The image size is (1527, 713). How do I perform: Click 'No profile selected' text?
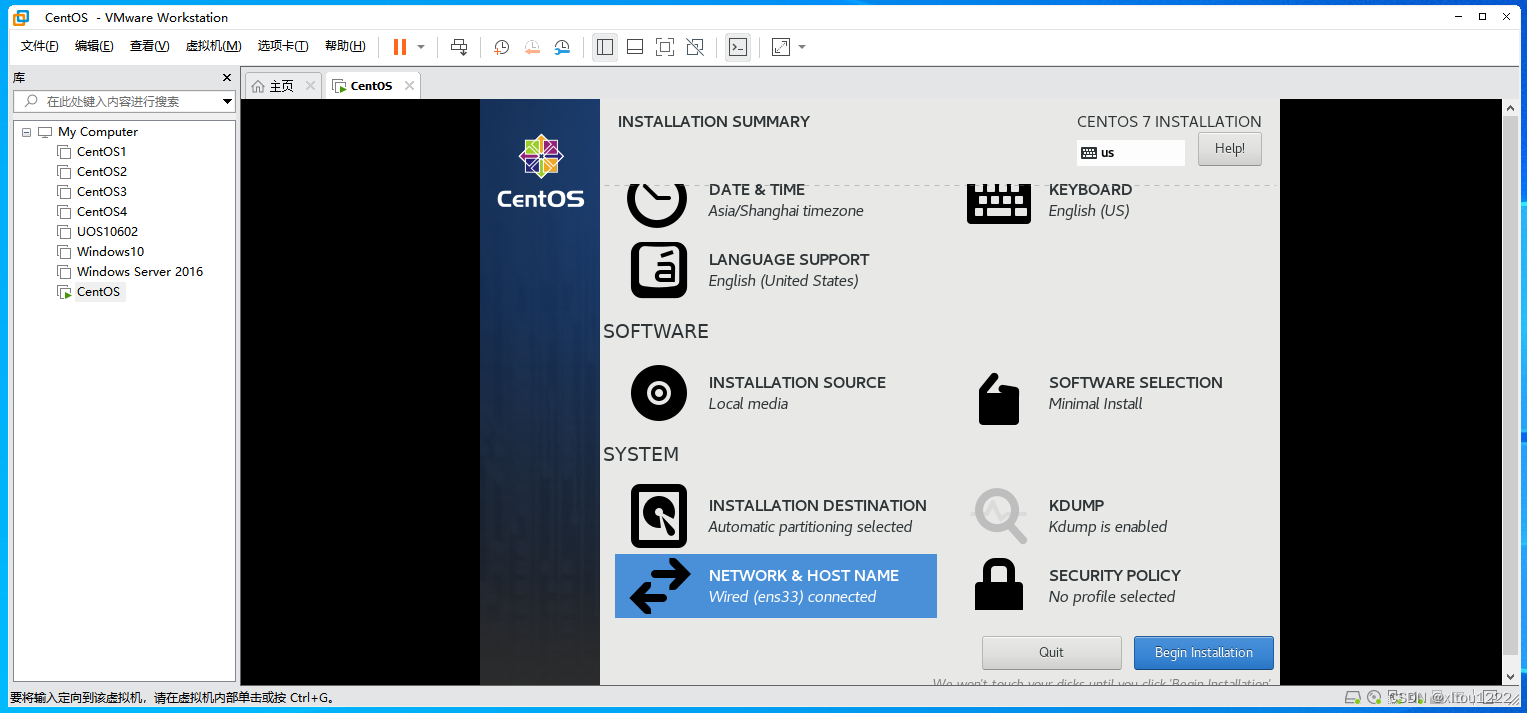tap(1112, 597)
